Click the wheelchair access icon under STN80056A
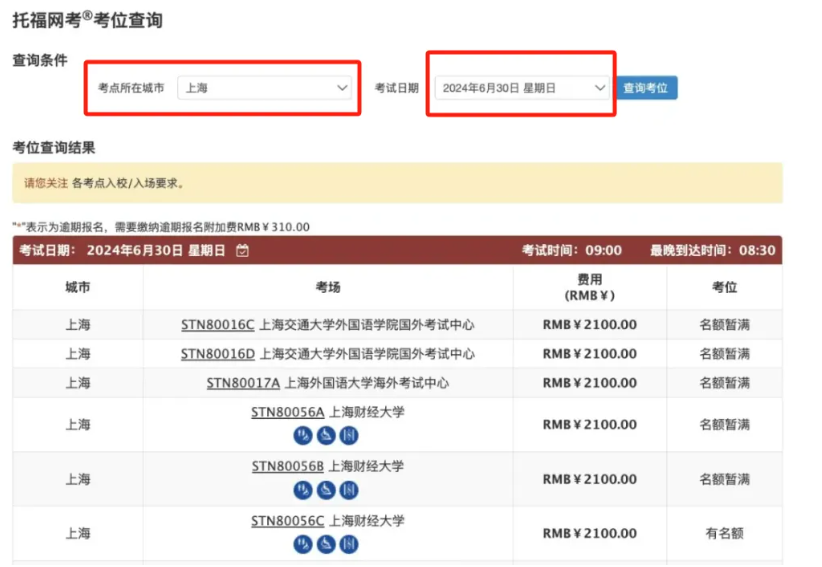822x567 pixels. tap(326, 435)
